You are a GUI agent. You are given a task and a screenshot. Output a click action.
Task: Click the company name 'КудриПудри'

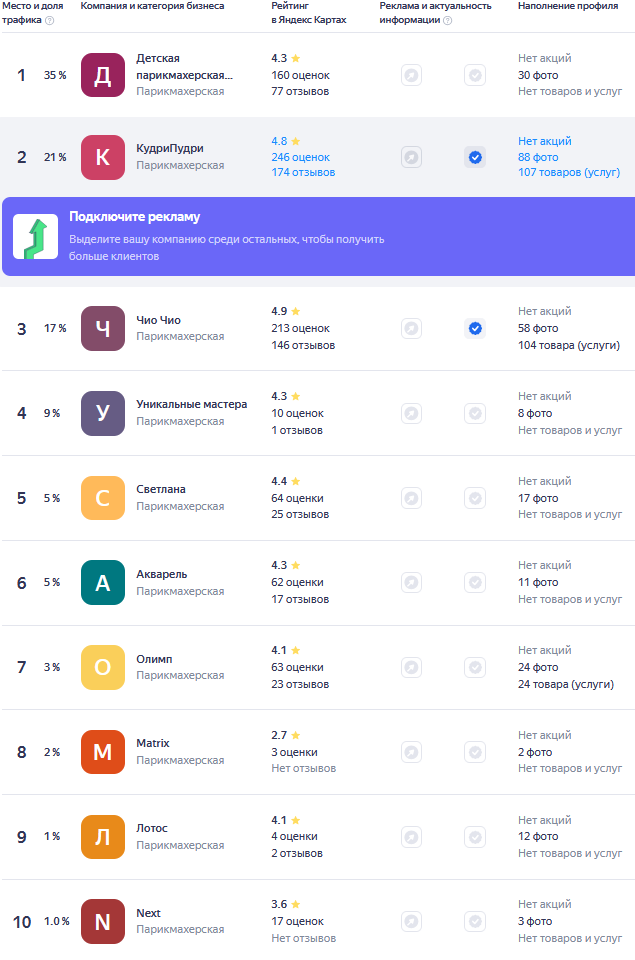170,149
